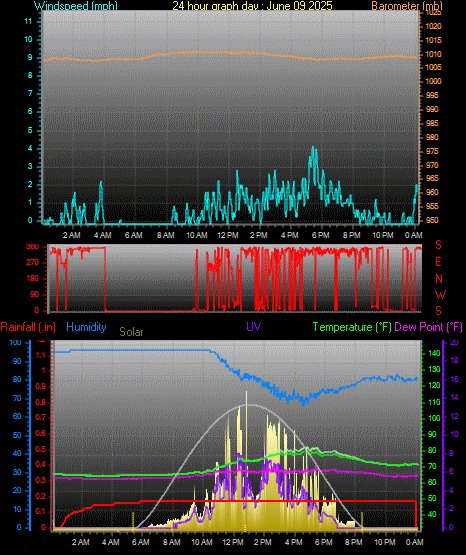Select the 'Solar' legend label
The height and width of the screenshot is (555, 466).
point(131,332)
